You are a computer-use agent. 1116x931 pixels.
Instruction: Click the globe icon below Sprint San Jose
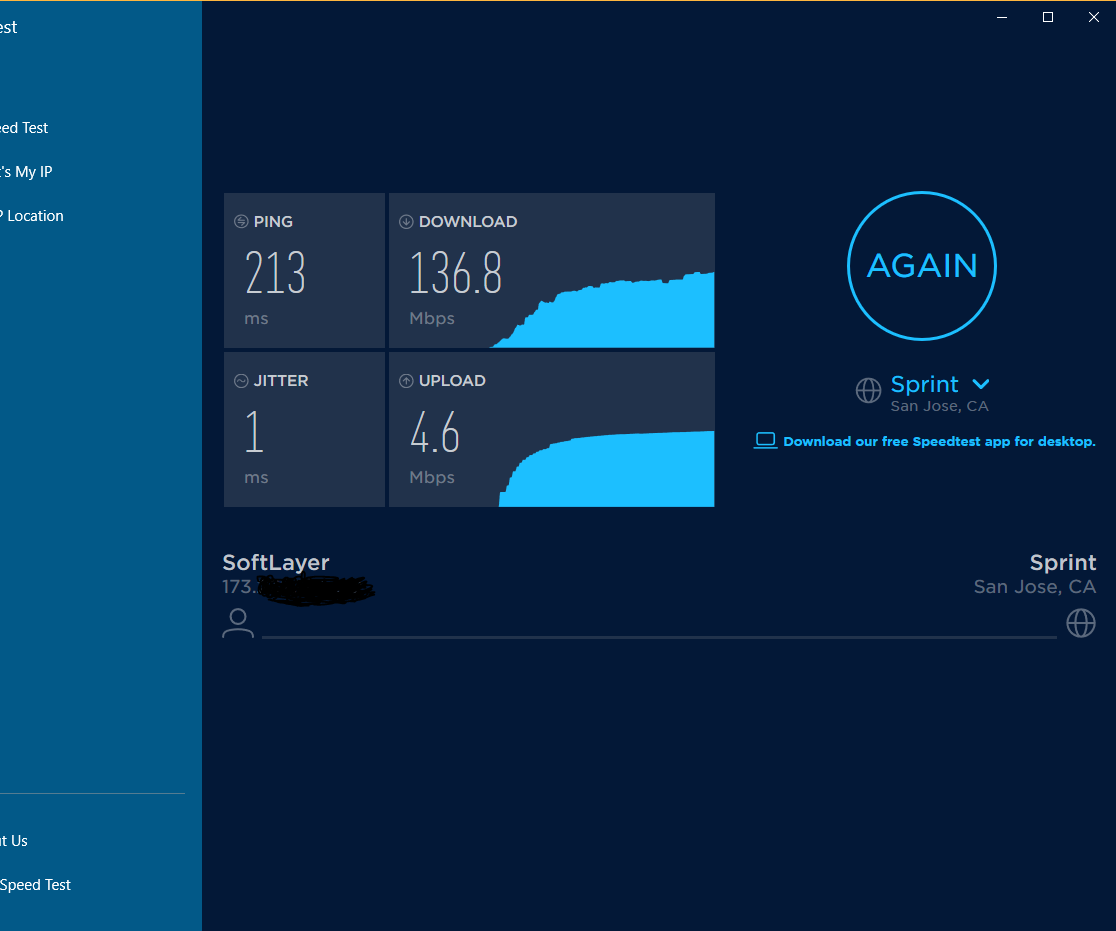(x=1081, y=622)
